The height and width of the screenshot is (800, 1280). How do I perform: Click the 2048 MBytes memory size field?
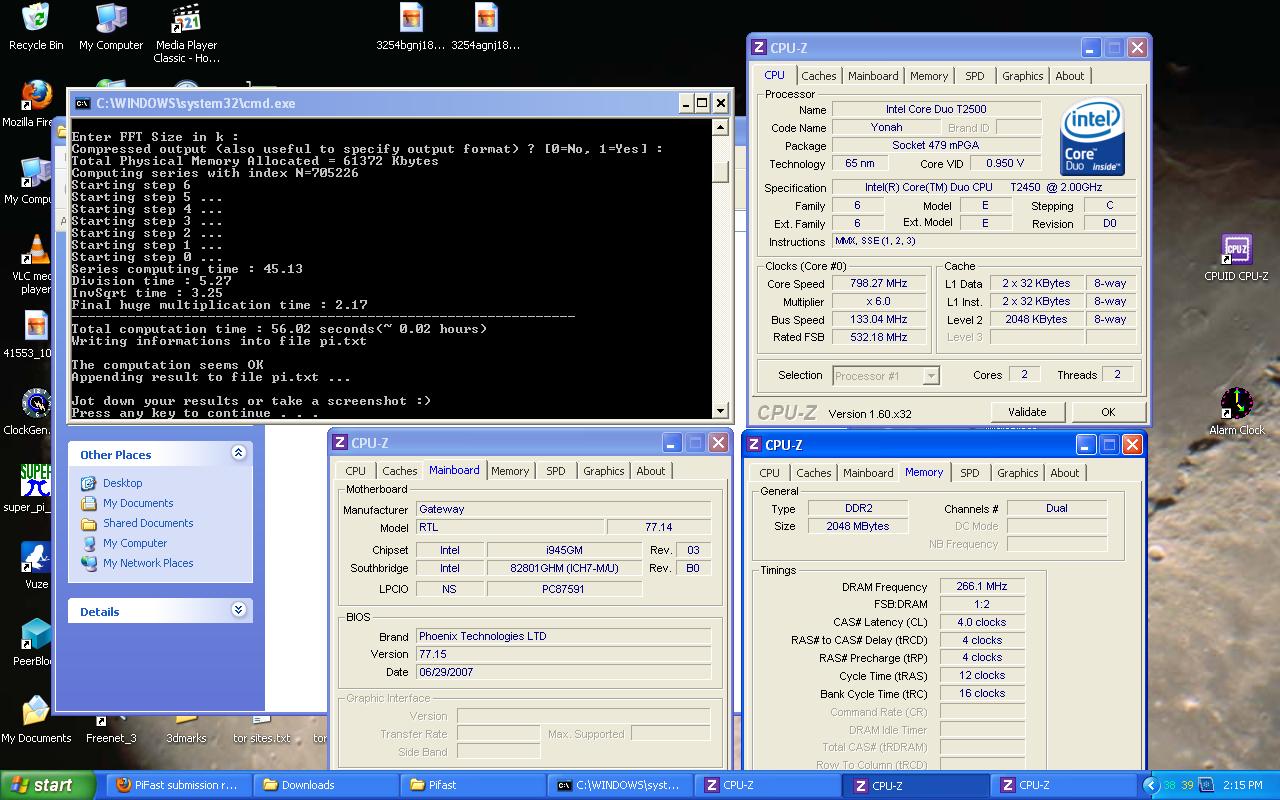point(857,526)
